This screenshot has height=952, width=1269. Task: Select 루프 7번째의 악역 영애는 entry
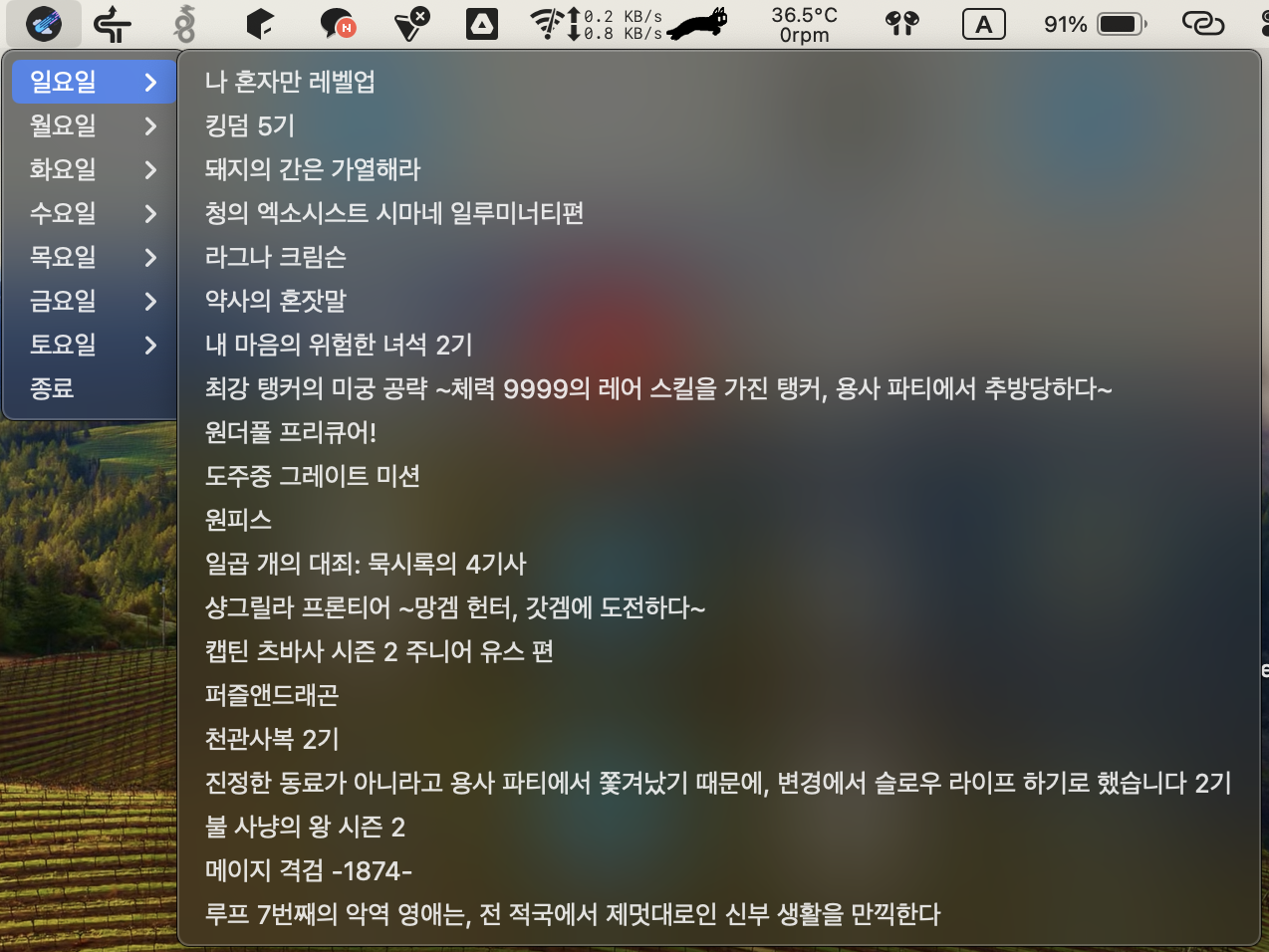point(718,914)
